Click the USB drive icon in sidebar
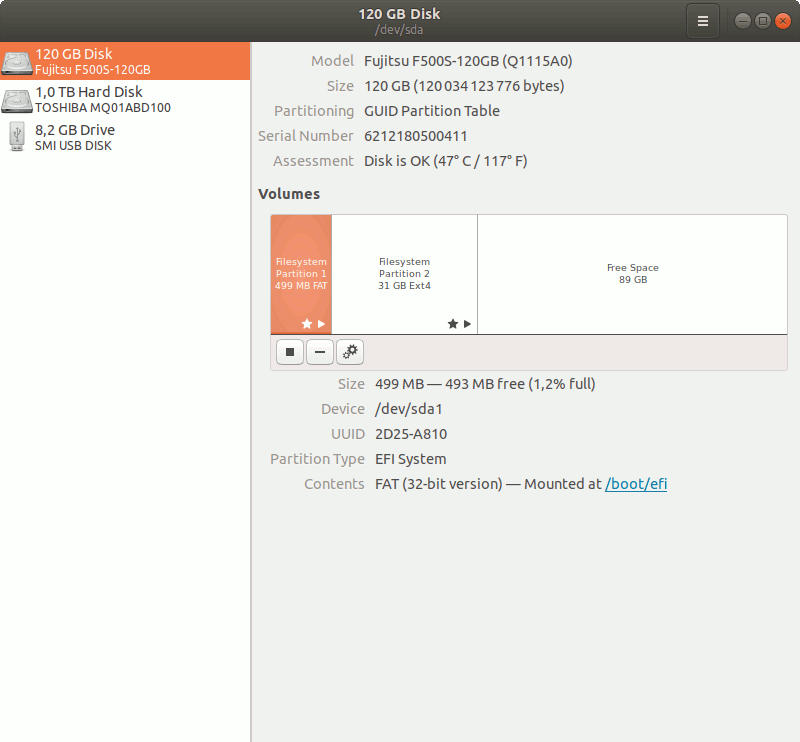Screen dimensions: 800x742 16,137
